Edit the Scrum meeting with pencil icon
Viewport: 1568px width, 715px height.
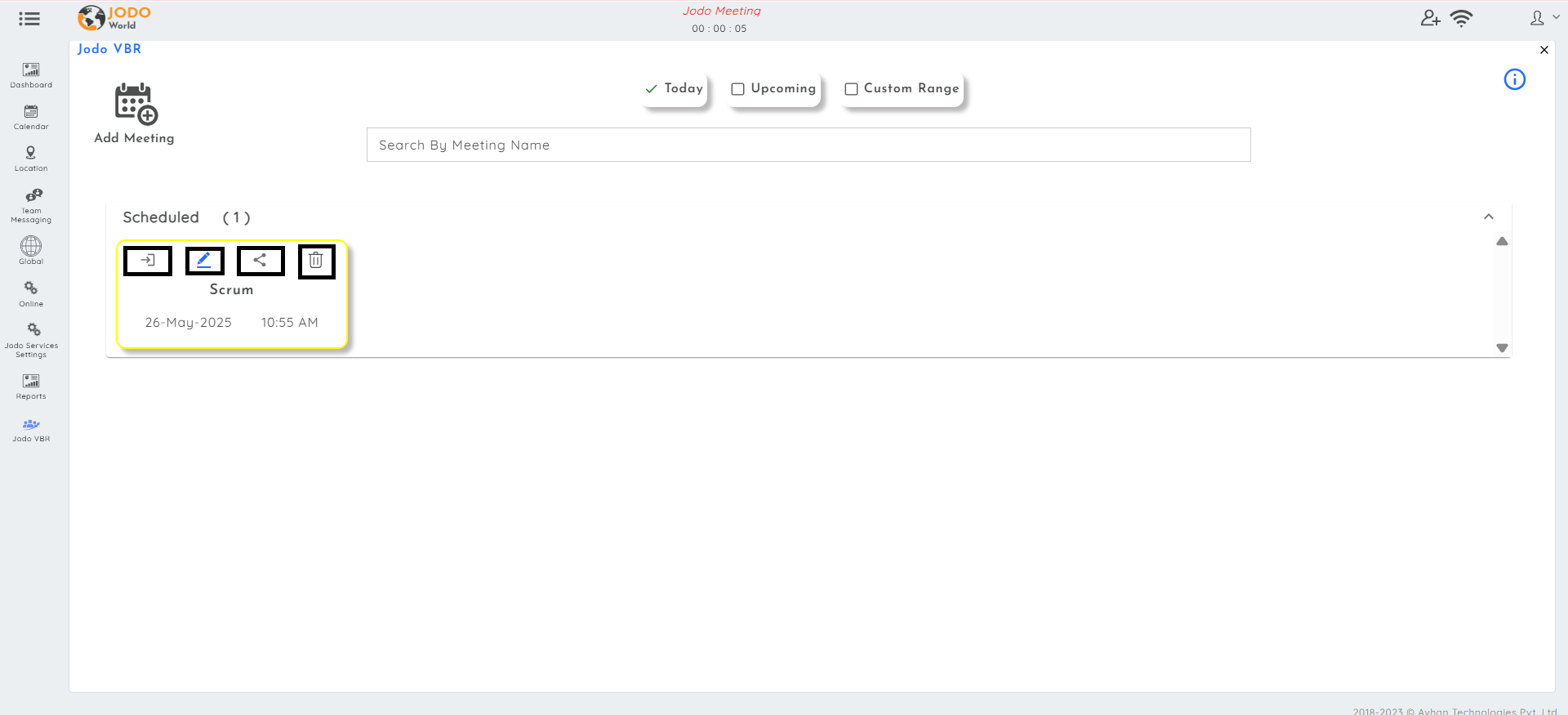coord(204,261)
